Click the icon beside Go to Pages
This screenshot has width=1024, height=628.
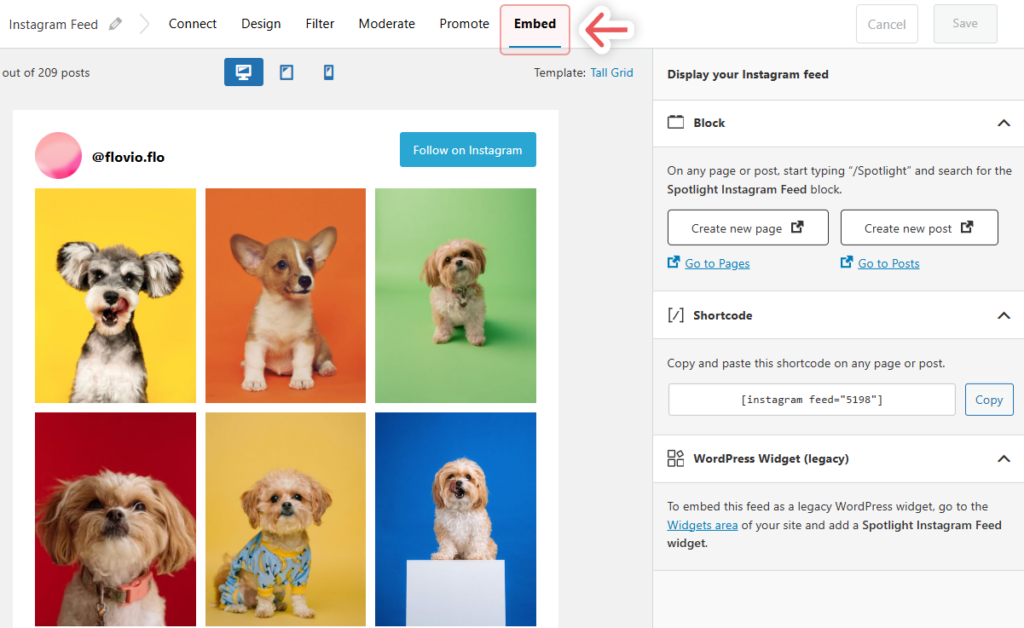(x=673, y=263)
